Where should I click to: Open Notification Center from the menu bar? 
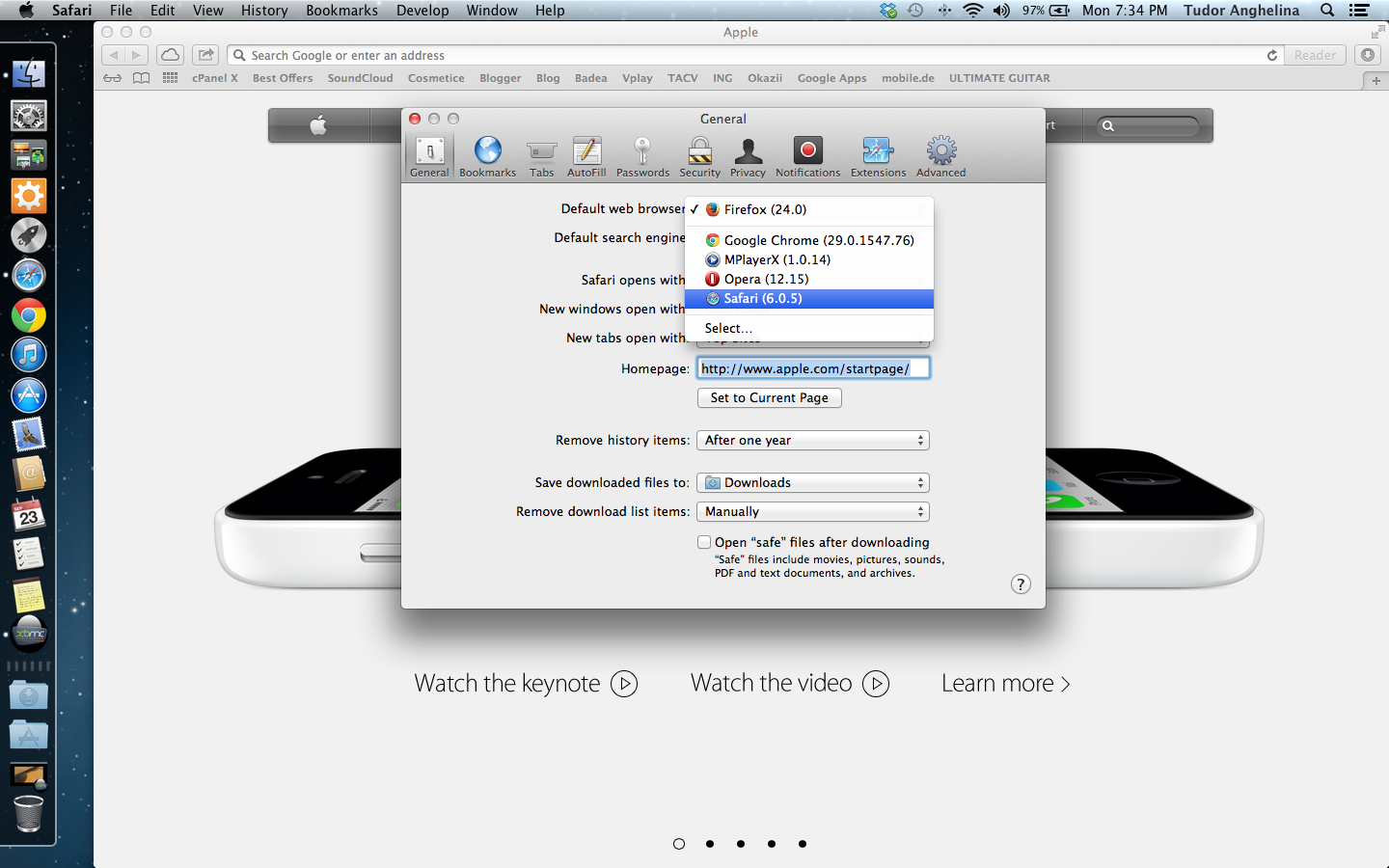tap(1359, 11)
